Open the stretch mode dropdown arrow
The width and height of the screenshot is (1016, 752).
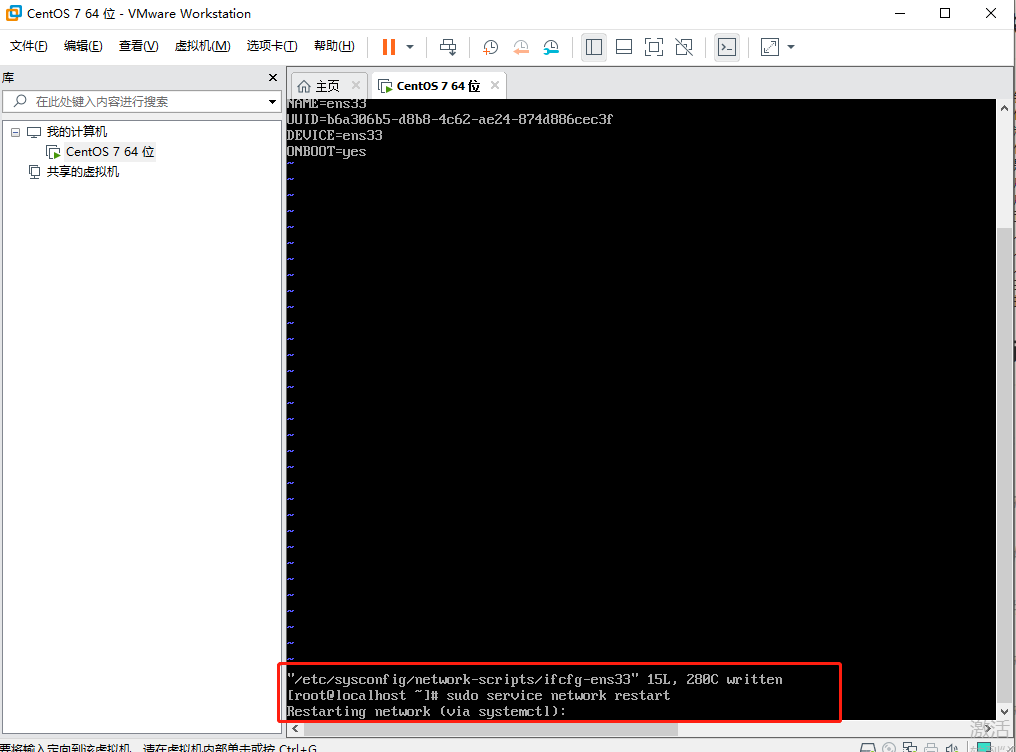tap(791, 47)
